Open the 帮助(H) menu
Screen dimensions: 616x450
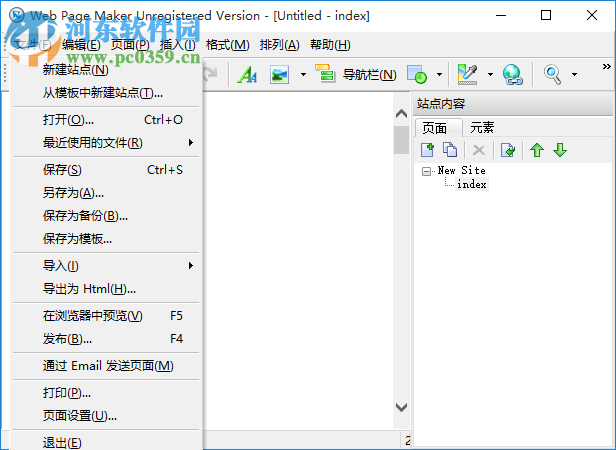point(330,45)
